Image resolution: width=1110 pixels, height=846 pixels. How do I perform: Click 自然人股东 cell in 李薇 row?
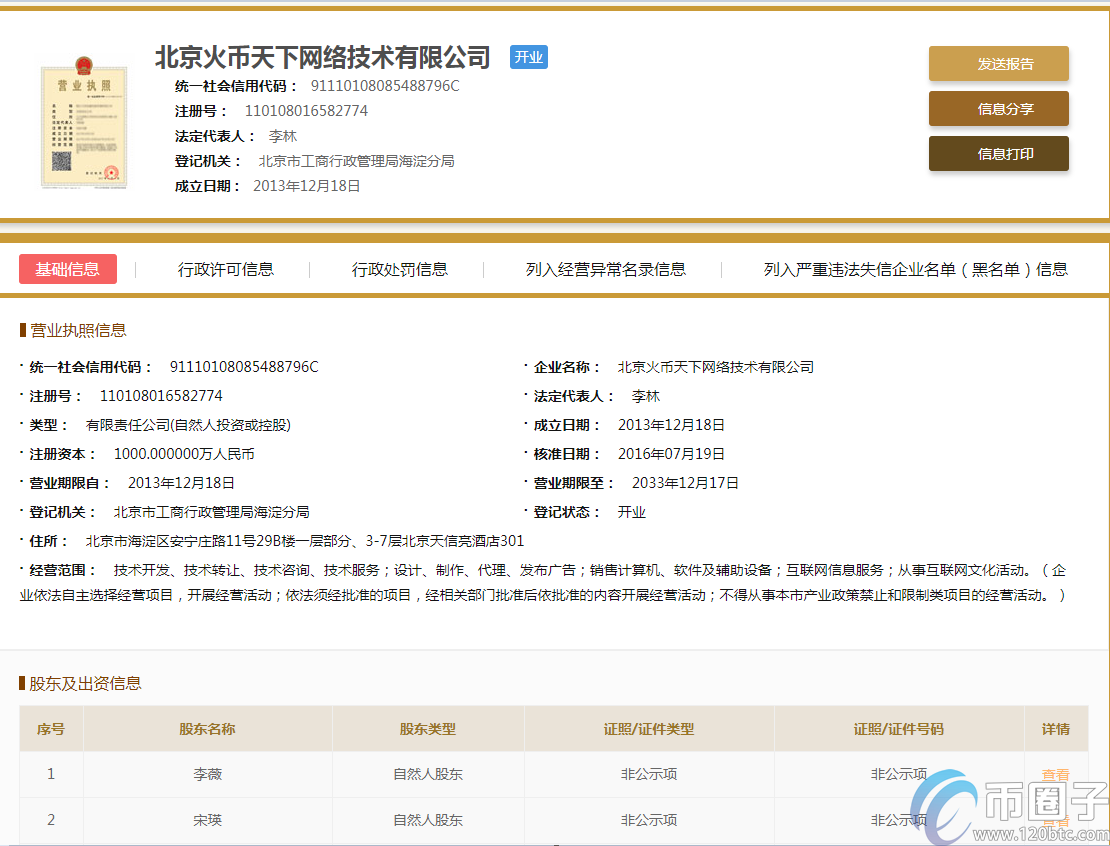pos(428,774)
